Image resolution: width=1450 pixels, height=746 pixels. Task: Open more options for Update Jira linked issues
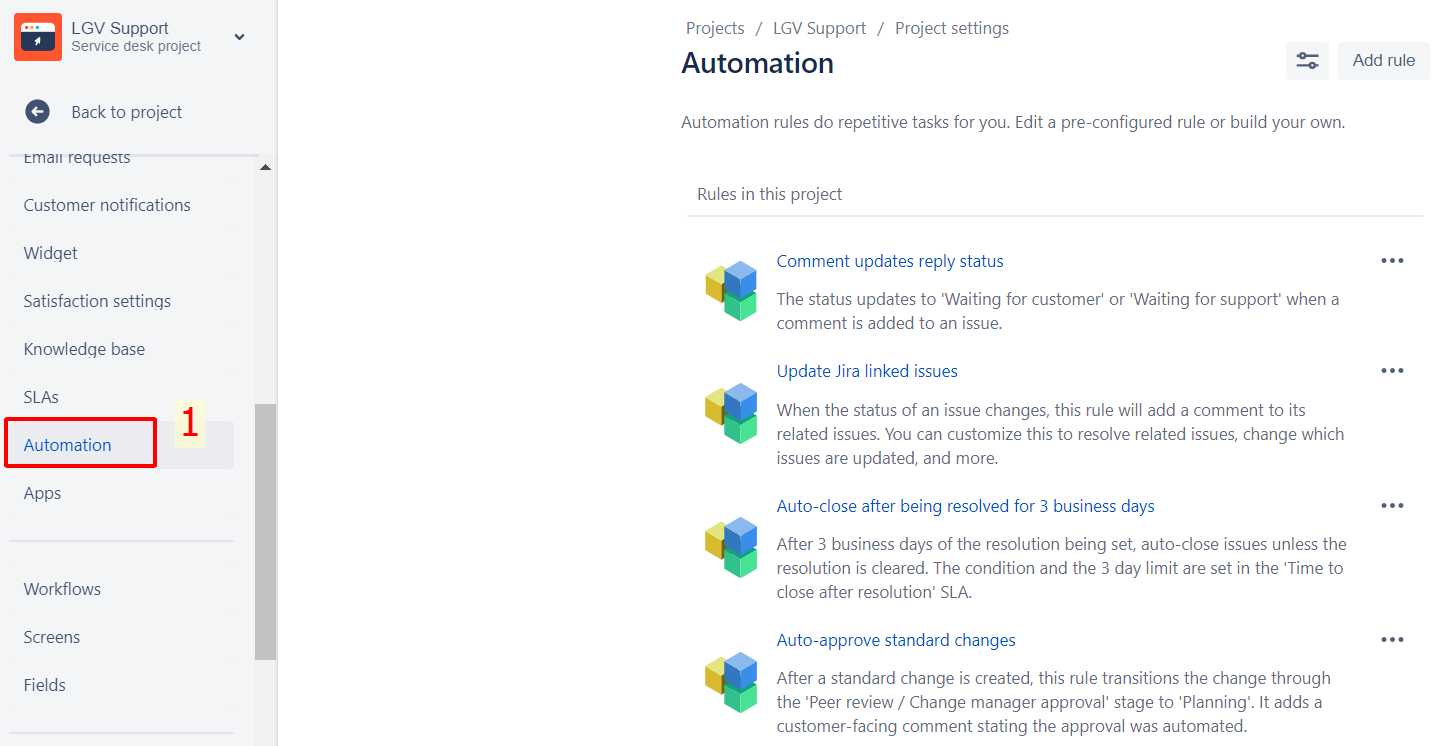tap(1392, 371)
